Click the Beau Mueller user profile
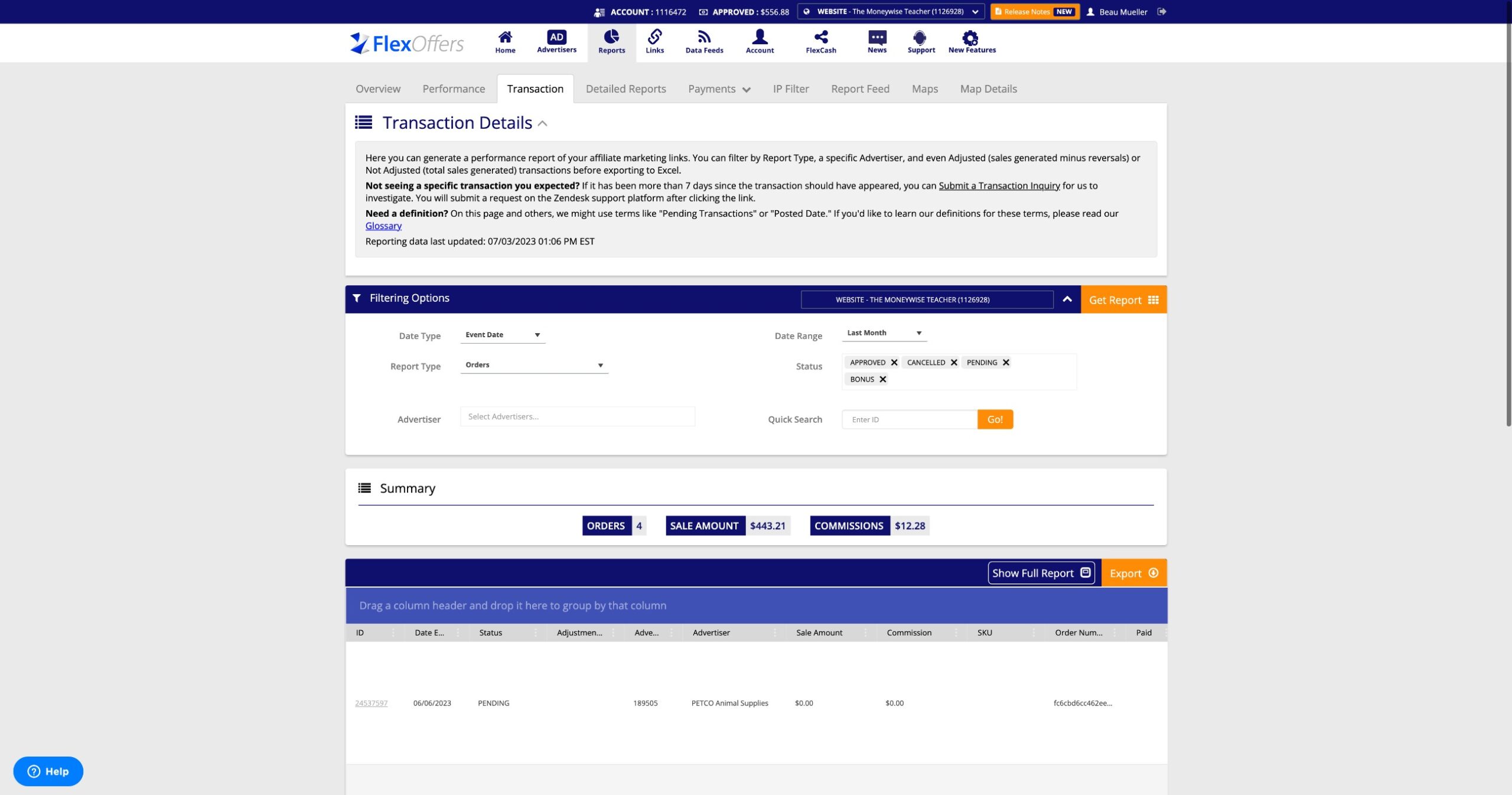This screenshot has height=795, width=1512. (1117, 12)
